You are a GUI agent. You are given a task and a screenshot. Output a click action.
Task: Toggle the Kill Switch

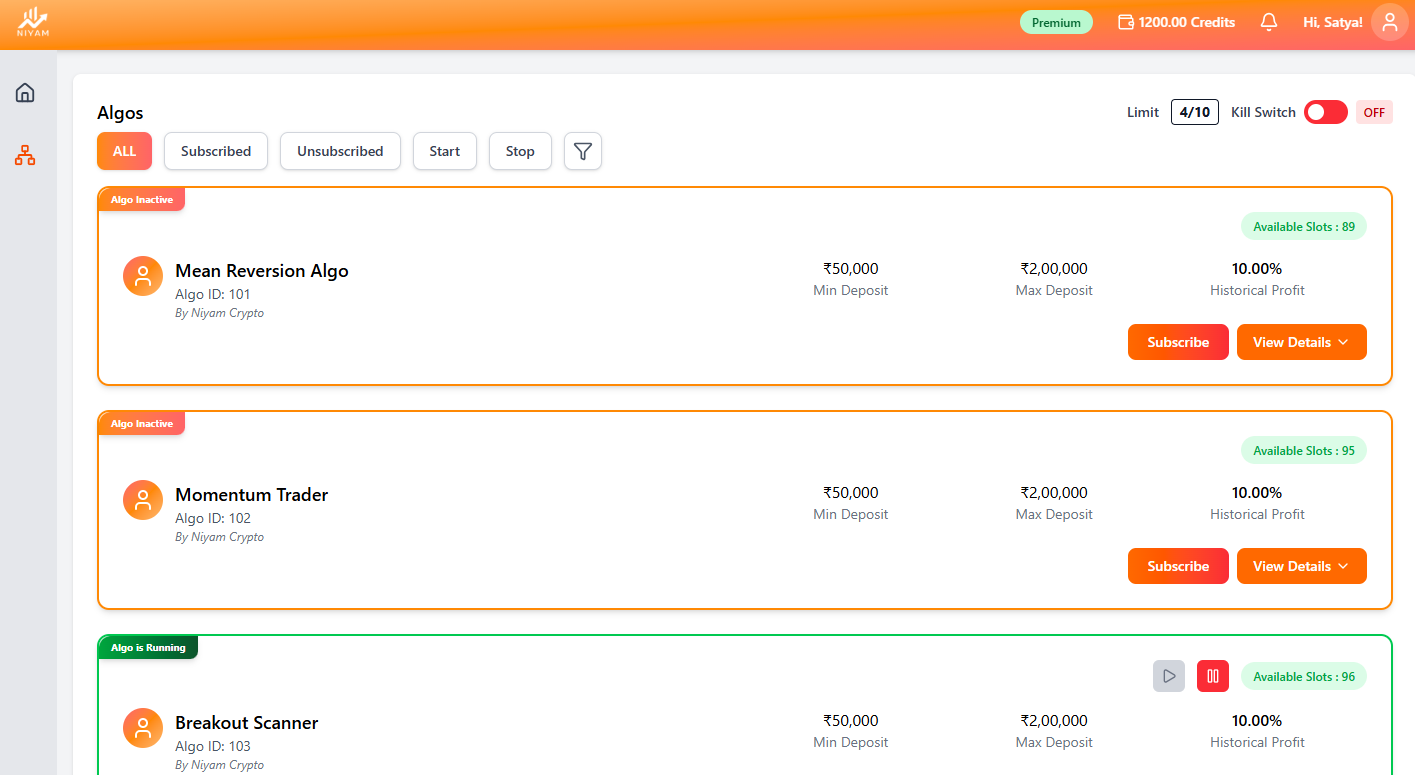click(x=1325, y=112)
